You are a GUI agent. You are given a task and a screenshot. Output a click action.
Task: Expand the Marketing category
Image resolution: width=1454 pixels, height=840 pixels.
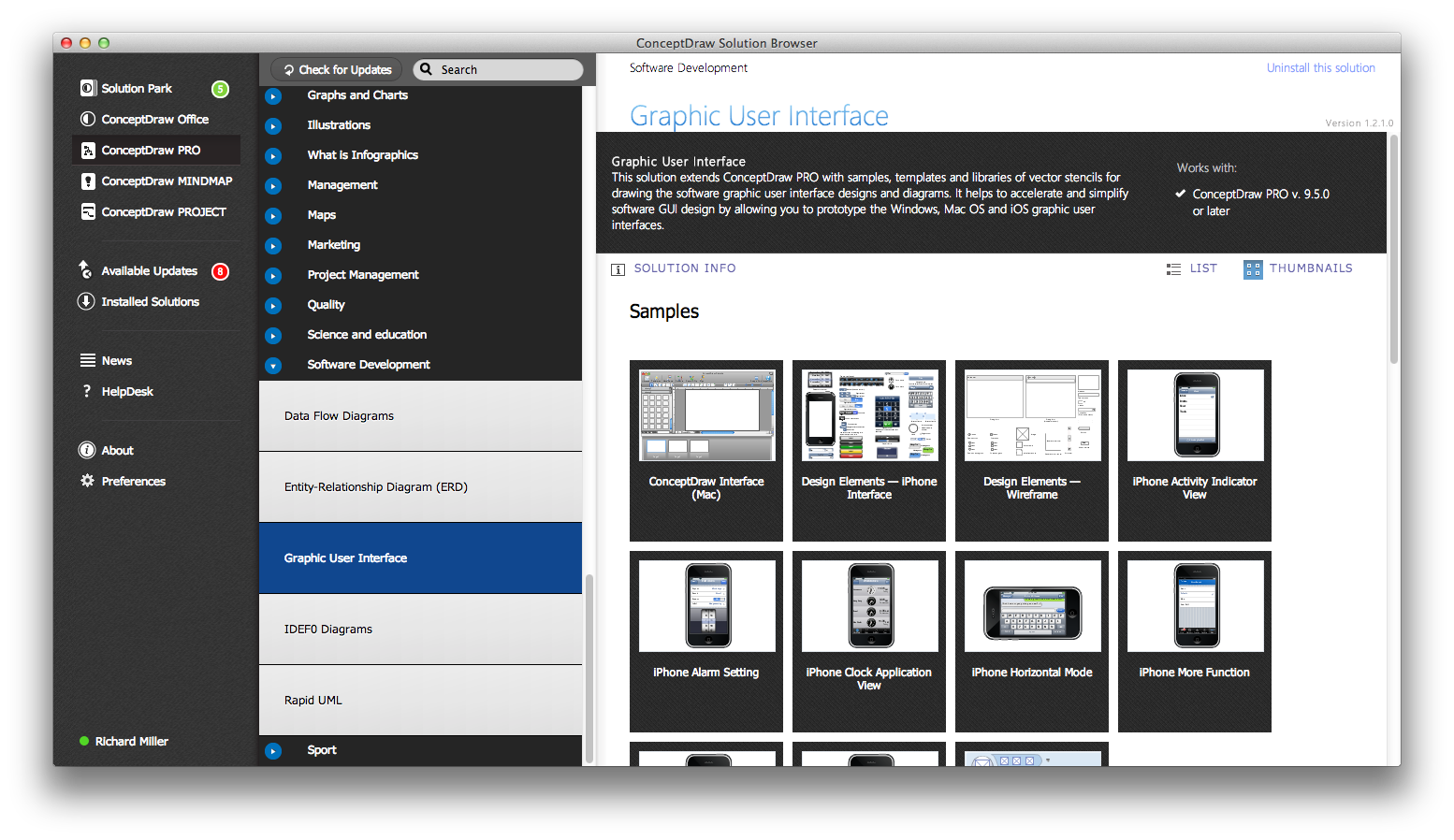(273, 246)
